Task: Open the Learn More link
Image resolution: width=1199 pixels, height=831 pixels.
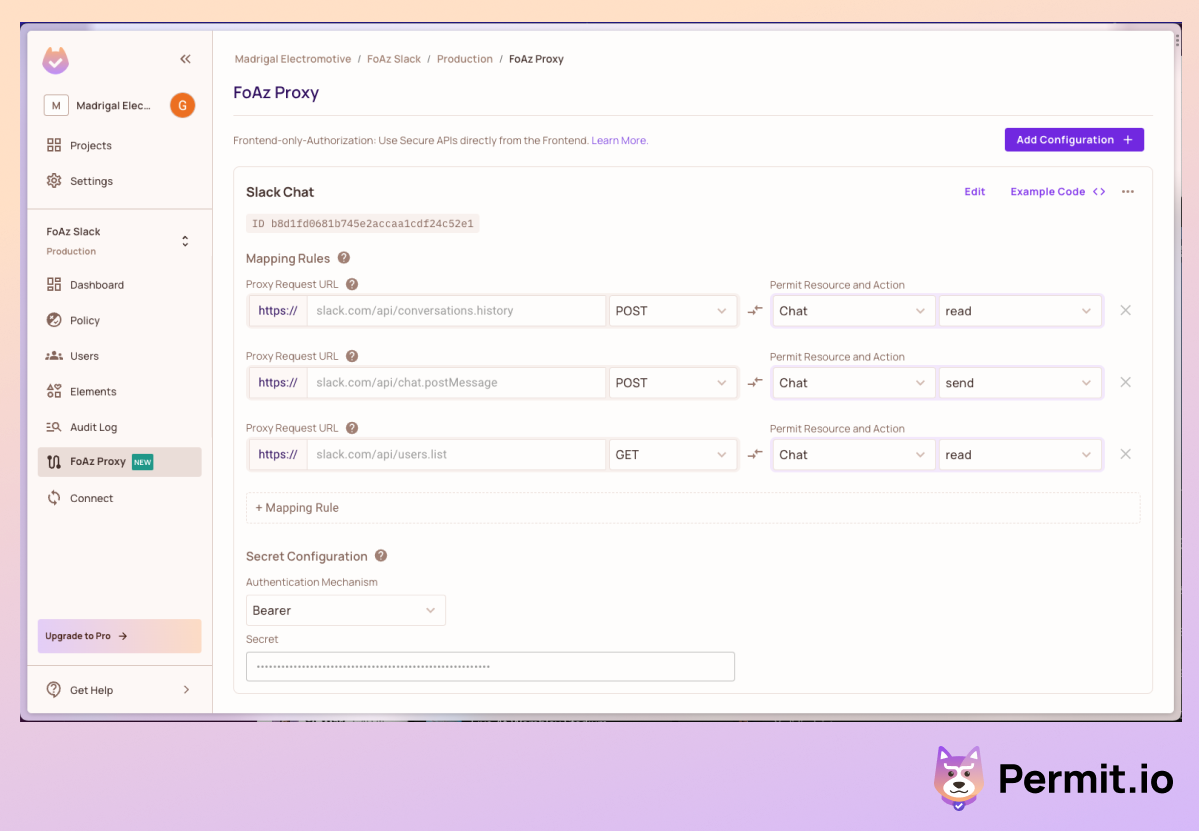Action: coord(618,140)
